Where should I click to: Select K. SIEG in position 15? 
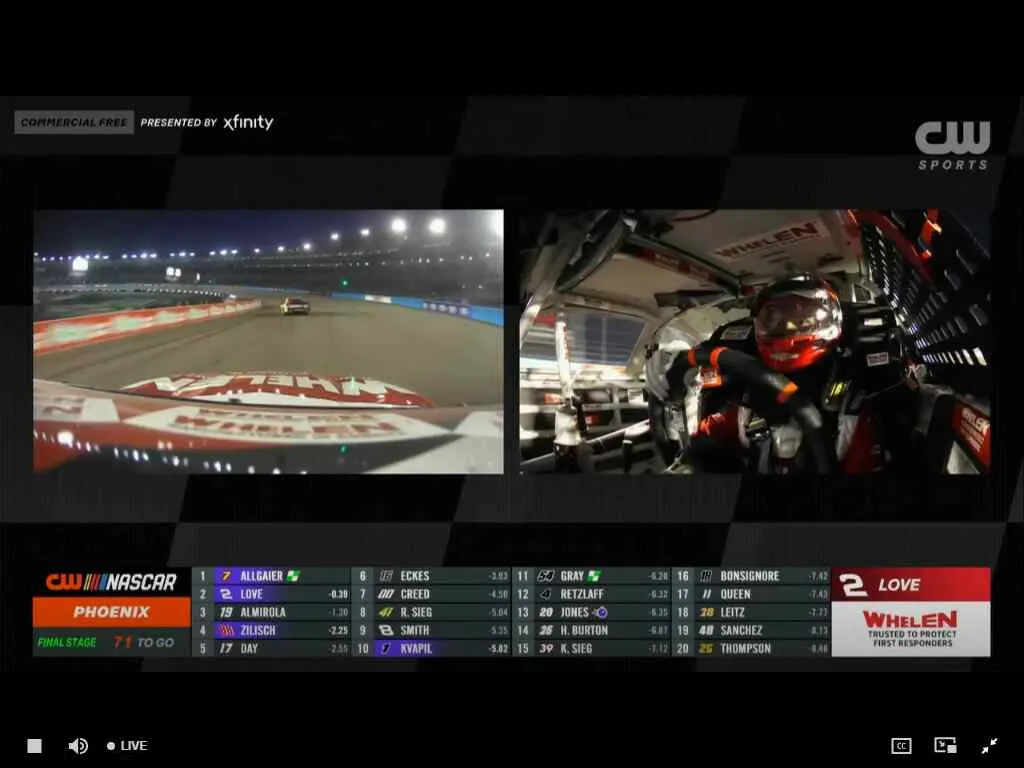coord(591,648)
